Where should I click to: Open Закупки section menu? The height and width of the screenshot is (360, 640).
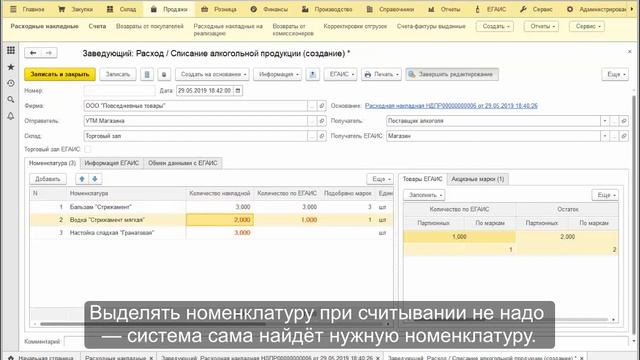[x=76, y=9]
